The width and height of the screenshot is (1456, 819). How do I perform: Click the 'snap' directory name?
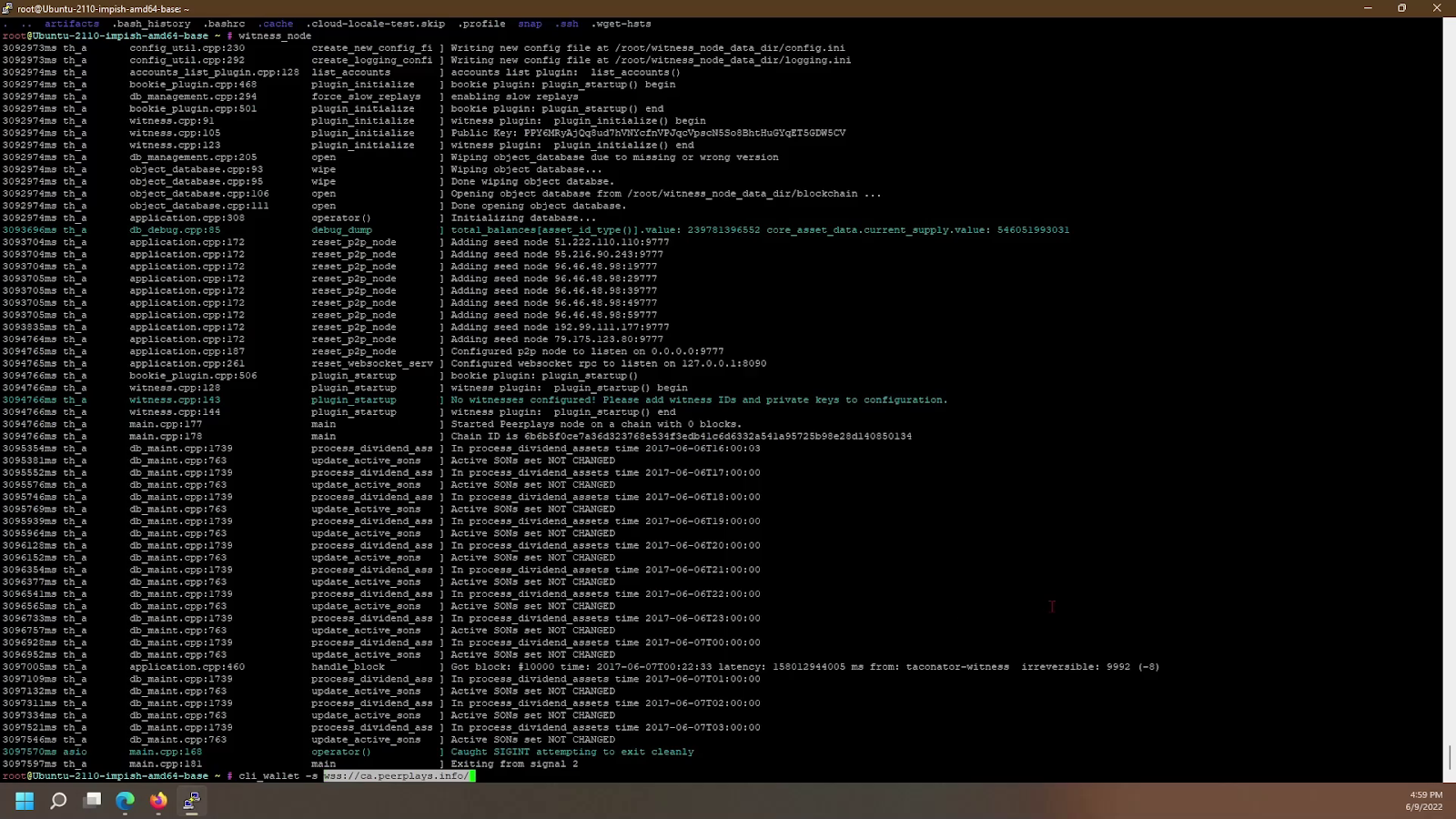[530, 24]
